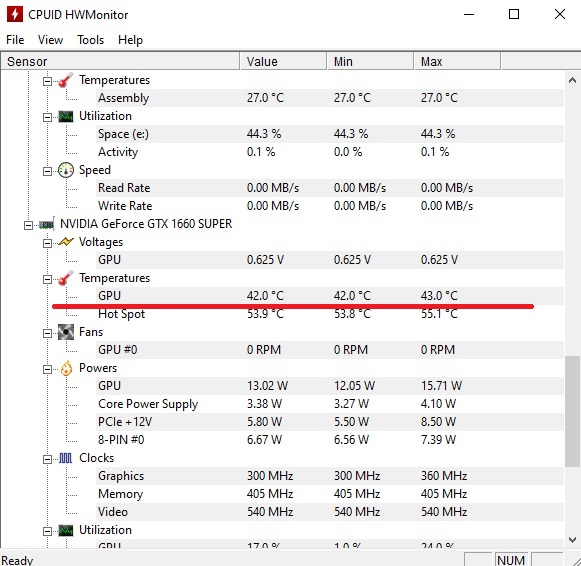This screenshot has height=566, width=581.
Task: Click the Max column header
Action: point(457,61)
